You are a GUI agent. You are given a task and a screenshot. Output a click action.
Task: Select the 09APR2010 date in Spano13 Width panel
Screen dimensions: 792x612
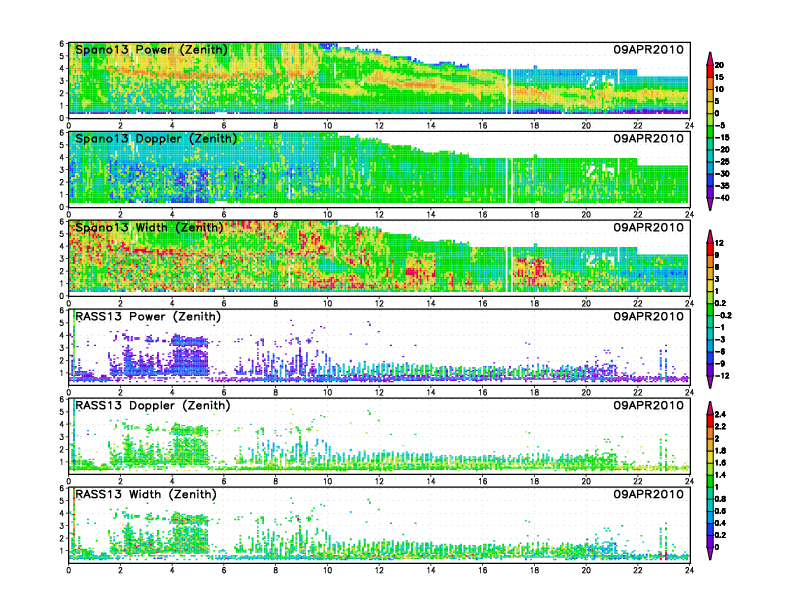pyautogui.click(x=649, y=227)
